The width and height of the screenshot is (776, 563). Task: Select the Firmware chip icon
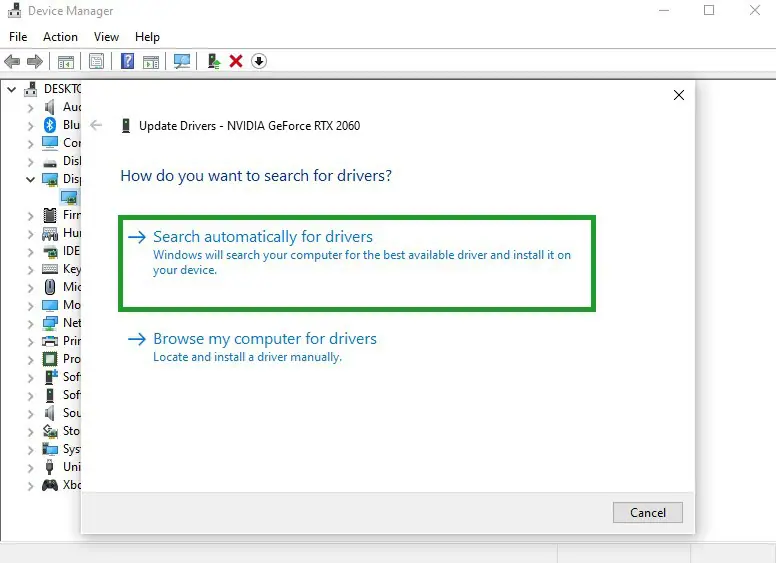pyautogui.click(x=50, y=215)
